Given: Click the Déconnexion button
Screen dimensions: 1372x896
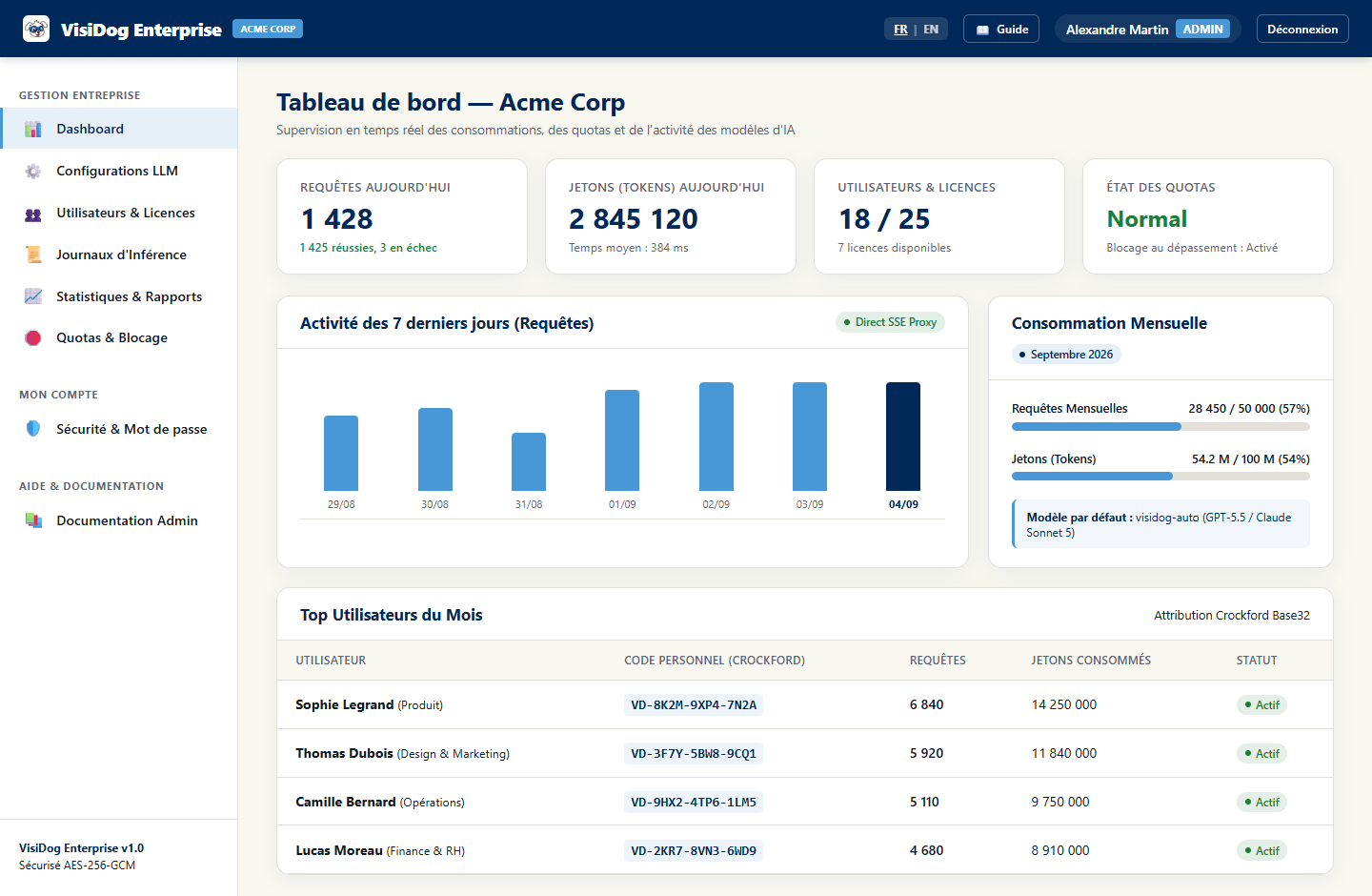Looking at the screenshot, I should click(x=1302, y=30).
